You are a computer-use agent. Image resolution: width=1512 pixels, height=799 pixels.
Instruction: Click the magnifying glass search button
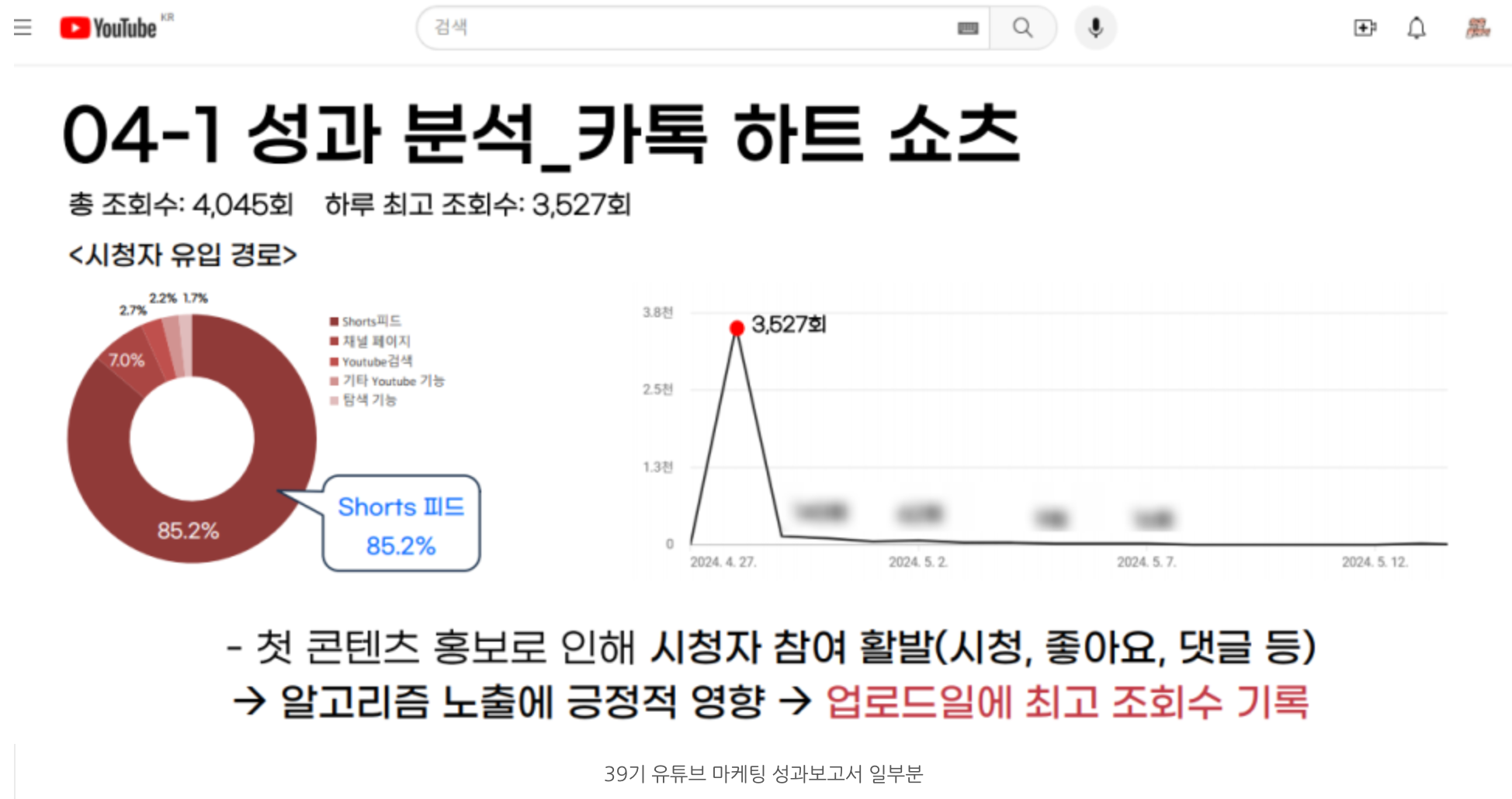(1023, 27)
